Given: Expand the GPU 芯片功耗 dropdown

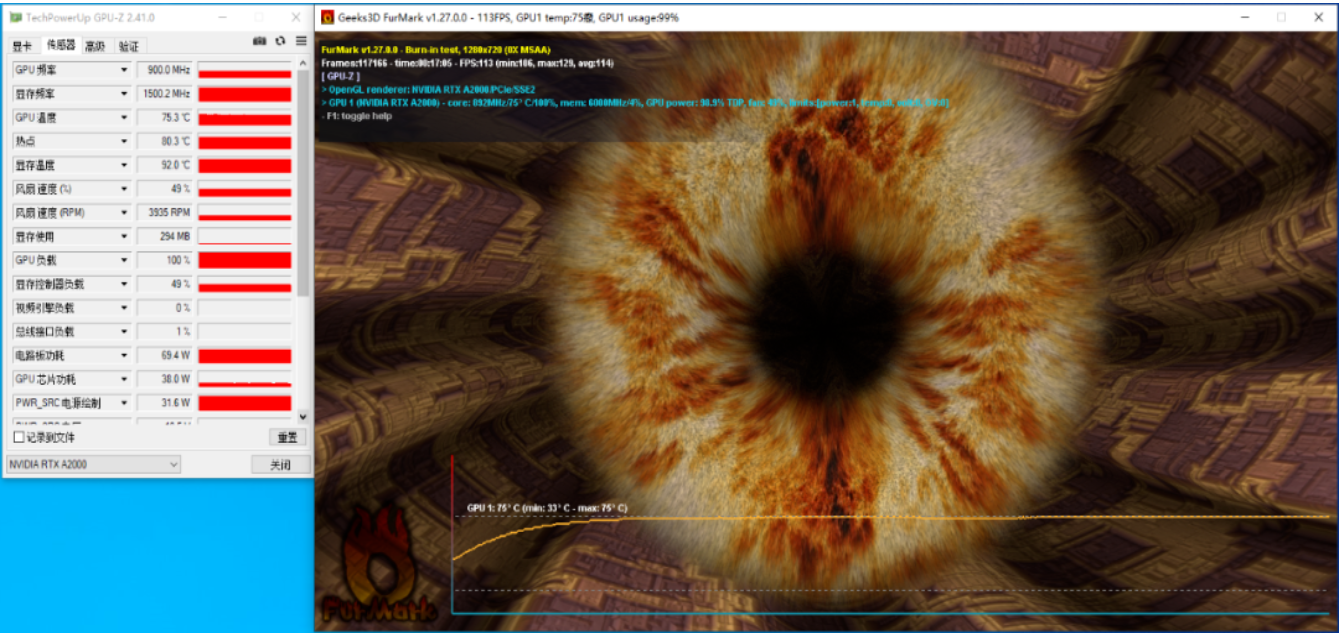Looking at the screenshot, I should pyautogui.click(x=124, y=380).
